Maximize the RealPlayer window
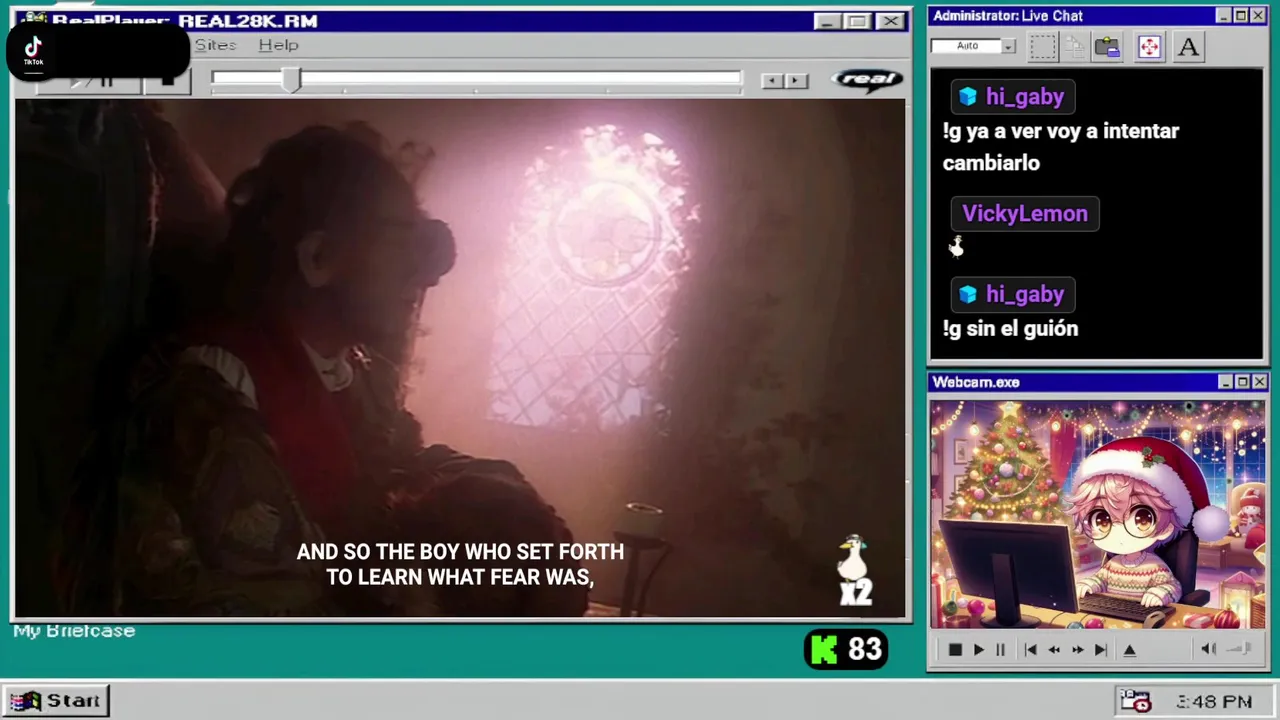 pos(857,21)
